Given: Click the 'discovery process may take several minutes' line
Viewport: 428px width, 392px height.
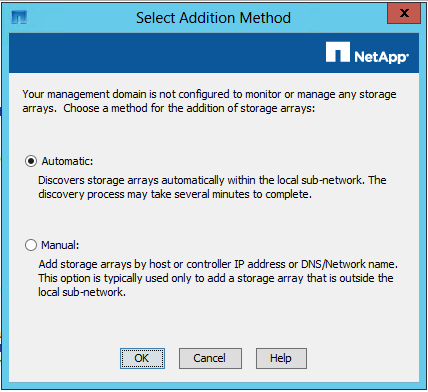Looking at the screenshot, I should point(175,194).
